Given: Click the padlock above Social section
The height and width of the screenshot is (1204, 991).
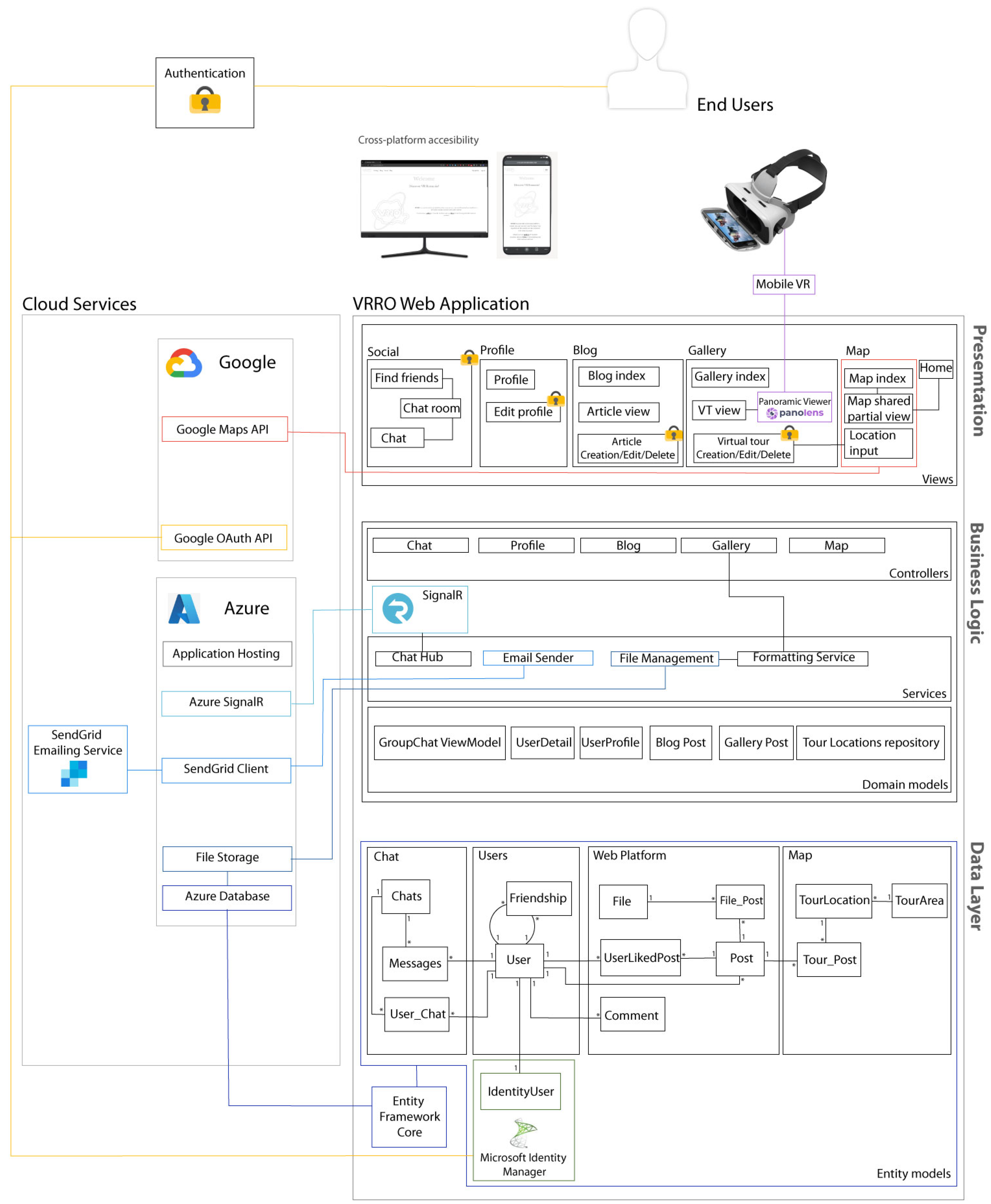Looking at the screenshot, I should pos(469,358).
